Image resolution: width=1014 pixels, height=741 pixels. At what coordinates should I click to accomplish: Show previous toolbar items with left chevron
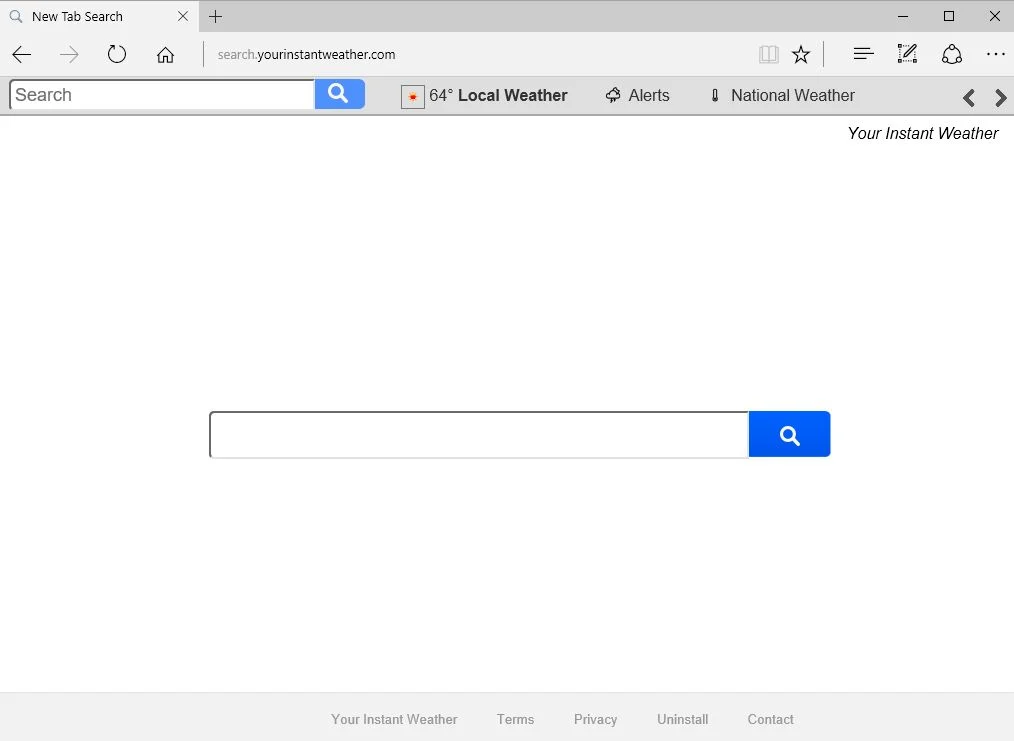(968, 98)
